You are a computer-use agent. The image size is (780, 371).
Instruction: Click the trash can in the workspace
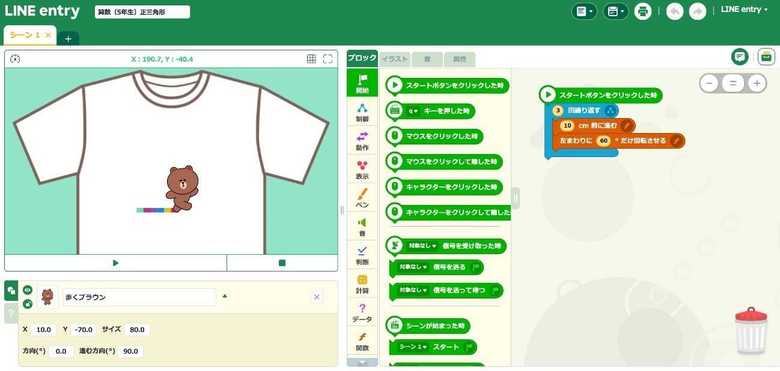[x=751, y=330]
